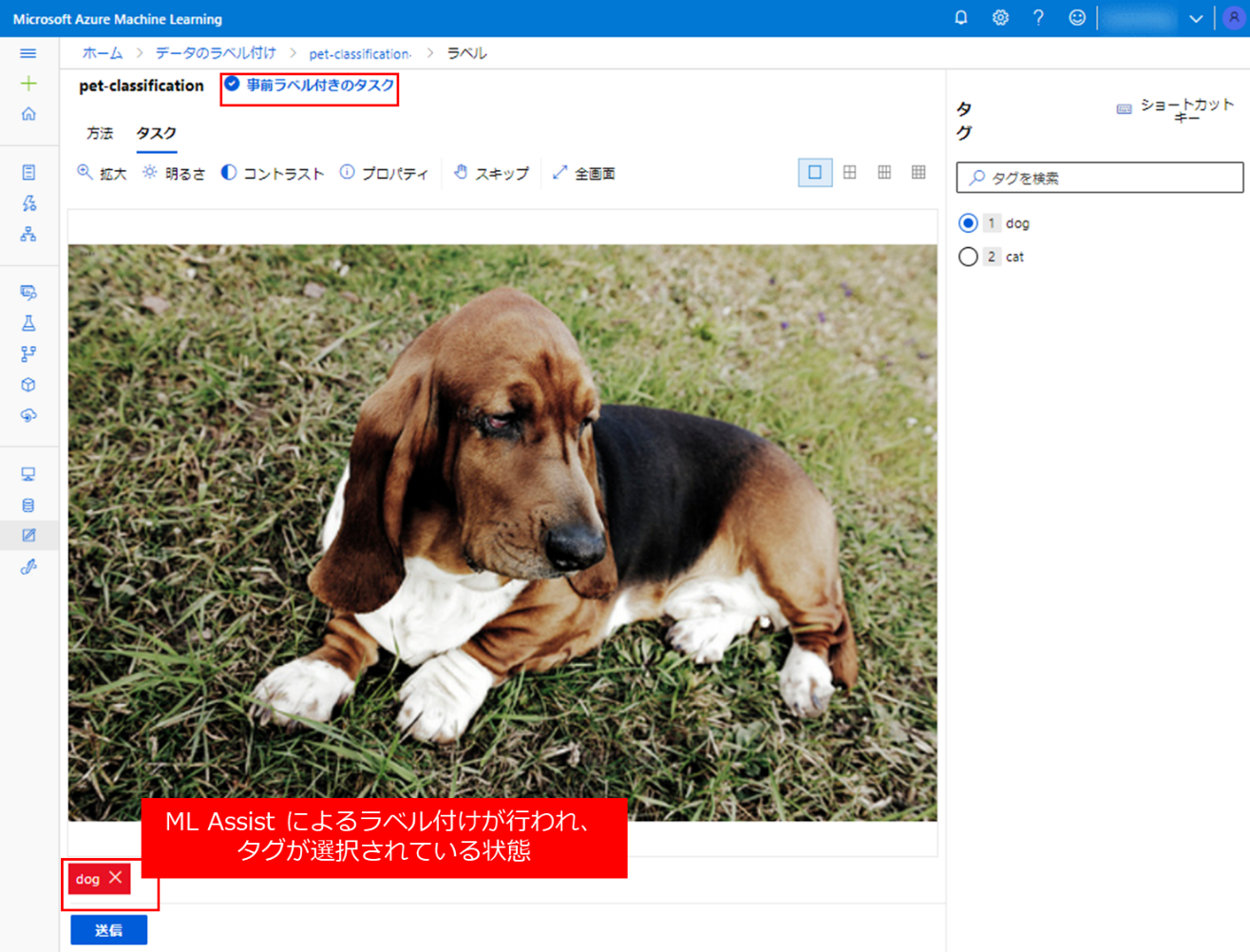Open the ショートカットキー shortcut keys link

click(x=1177, y=110)
